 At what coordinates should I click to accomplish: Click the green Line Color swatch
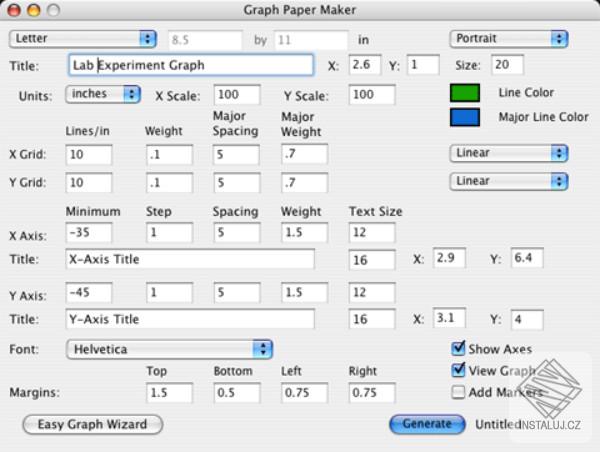(465, 93)
